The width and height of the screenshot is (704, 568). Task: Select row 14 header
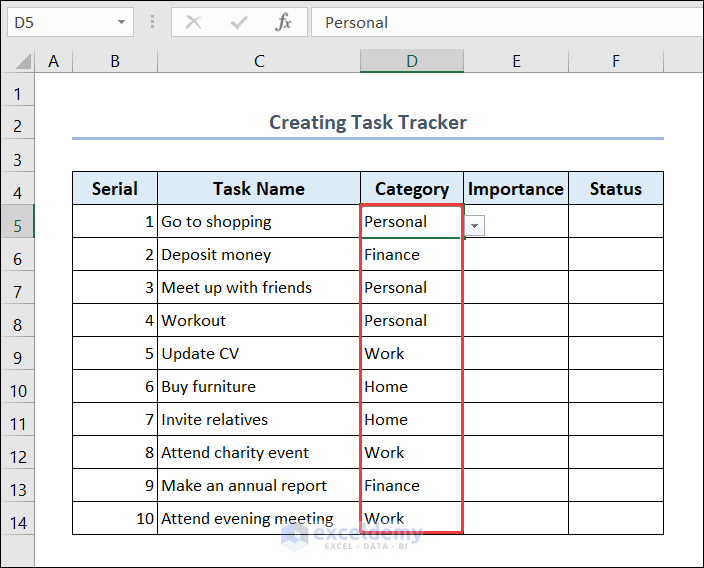coord(18,518)
